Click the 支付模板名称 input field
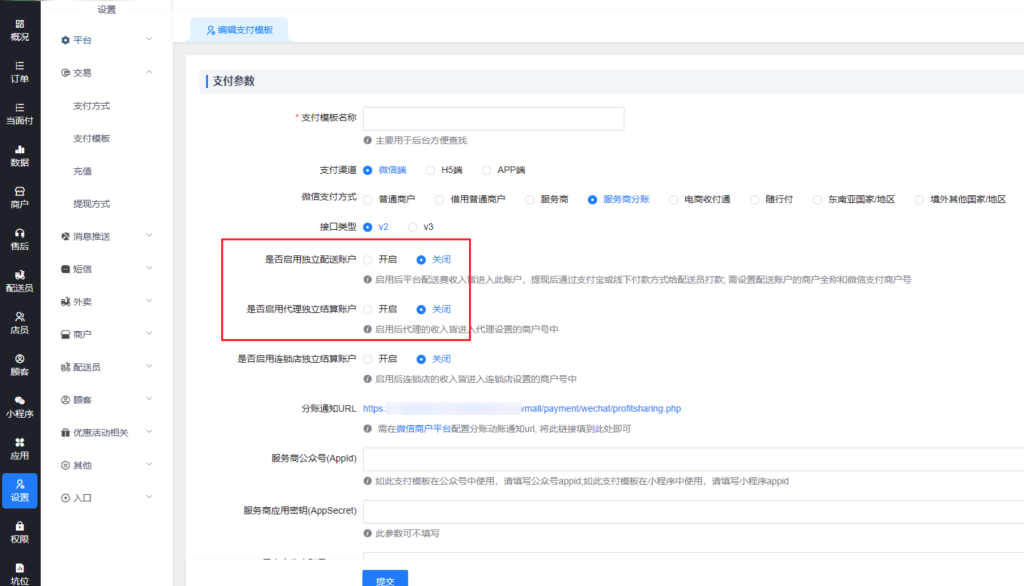The height and width of the screenshot is (586, 1024). coord(493,118)
